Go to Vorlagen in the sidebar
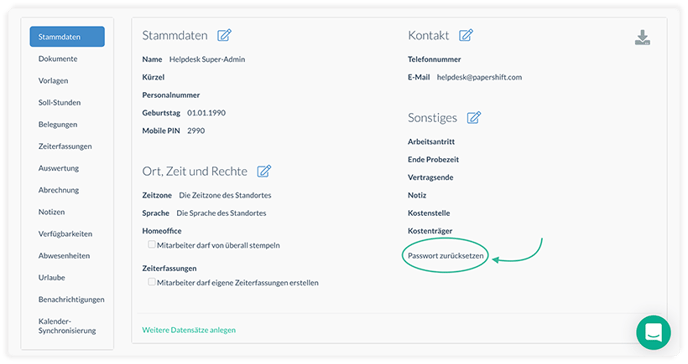Viewport: 688px width, 364px height. tap(53, 81)
